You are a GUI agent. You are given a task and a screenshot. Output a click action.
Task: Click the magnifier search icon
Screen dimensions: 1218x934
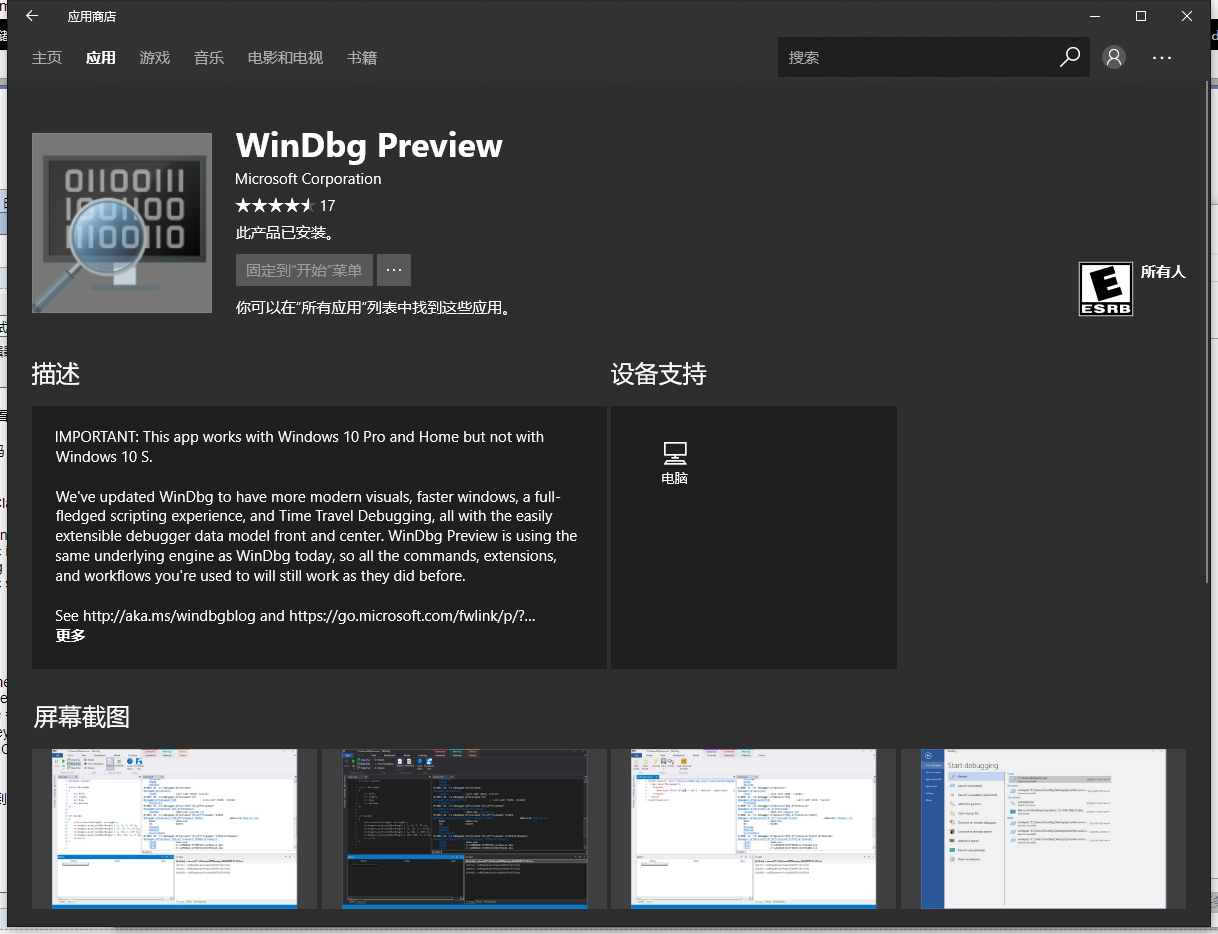[x=1070, y=57]
